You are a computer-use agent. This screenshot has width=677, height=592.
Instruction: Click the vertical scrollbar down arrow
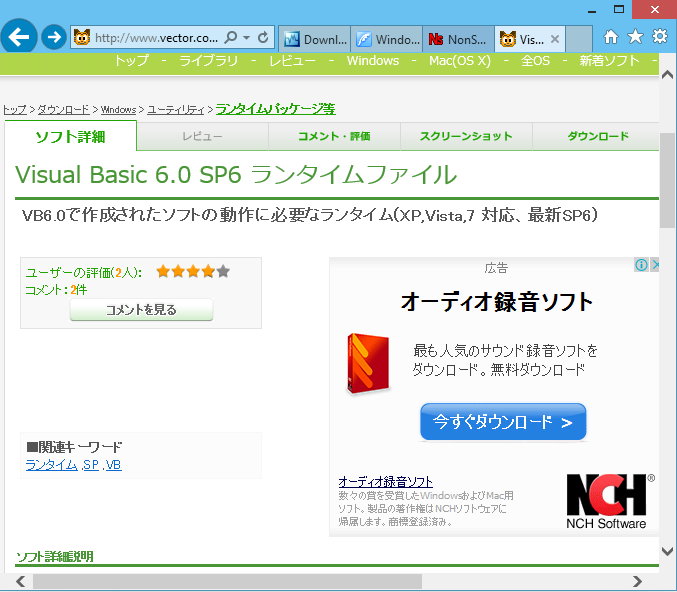(x=668, y=551)
